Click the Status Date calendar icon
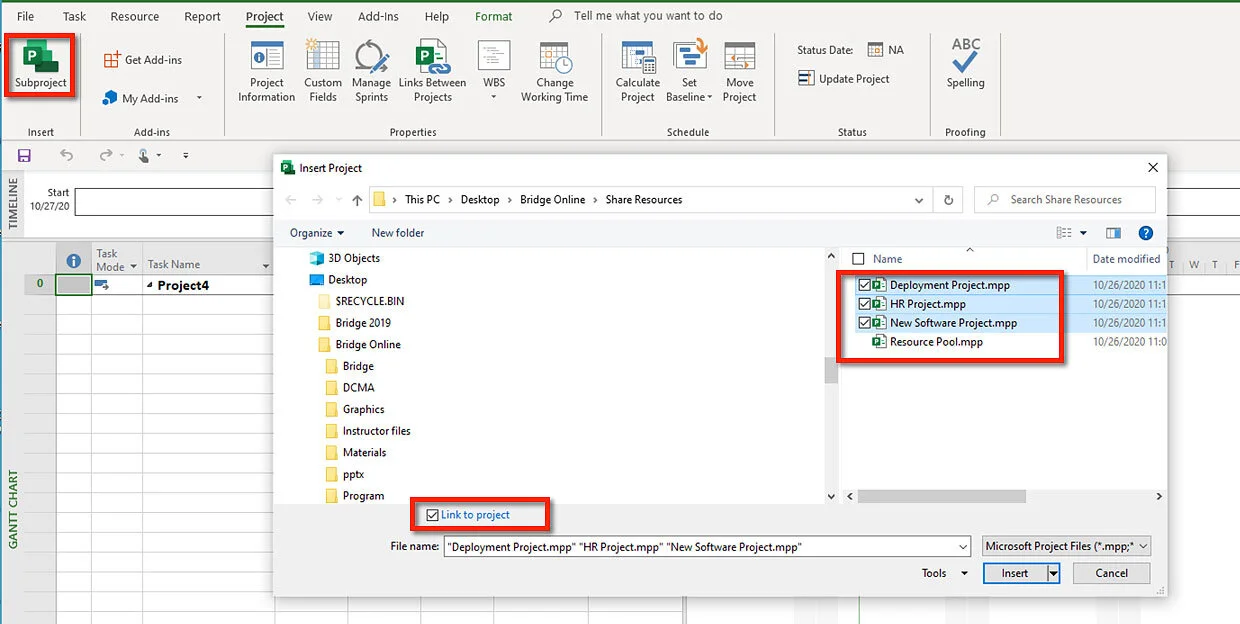This screenshot has width=1240, height=624. pyautogui.click(x=875, y=50)
